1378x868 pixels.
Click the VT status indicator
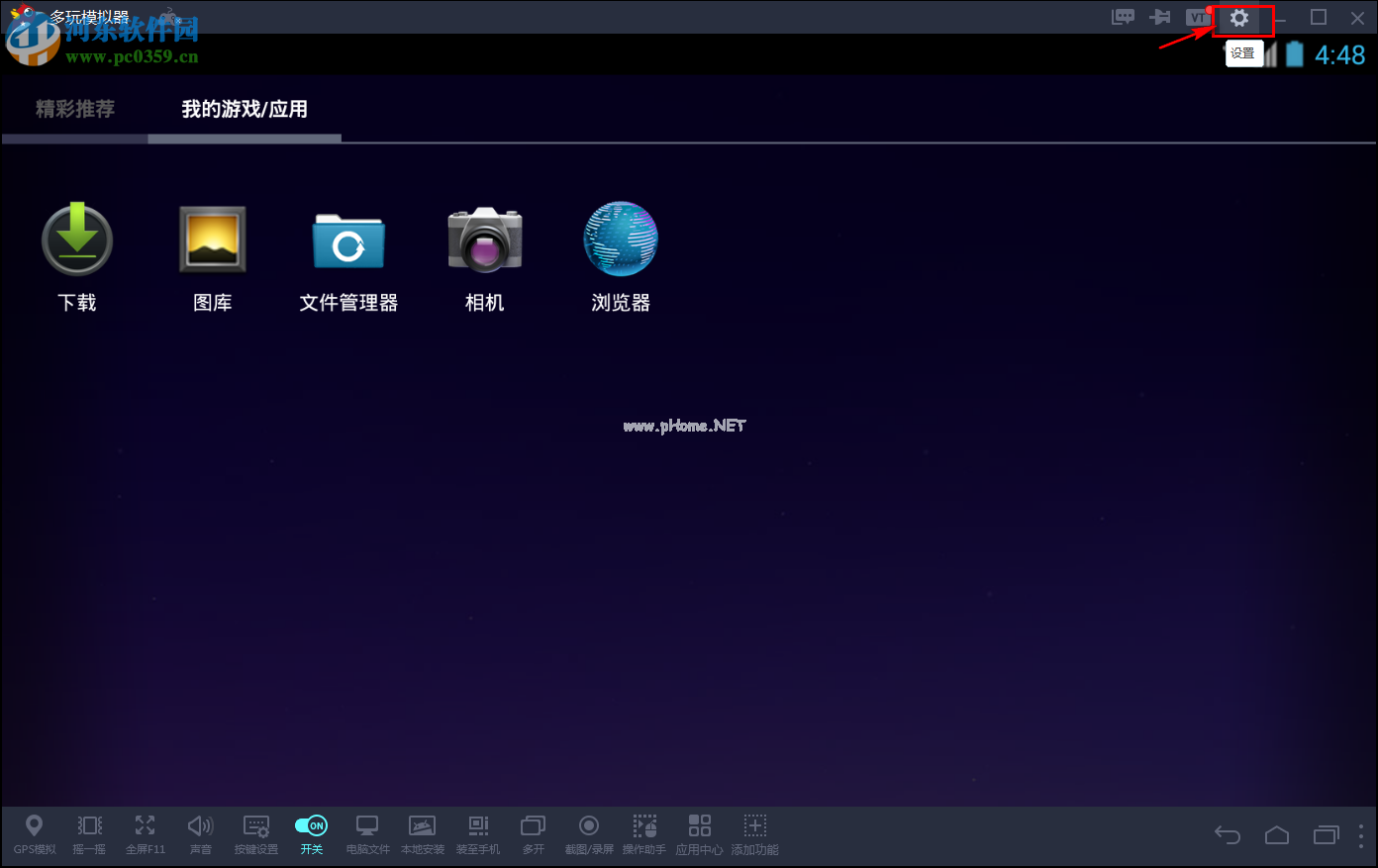pyautogui.click(x=1198, y=17)
